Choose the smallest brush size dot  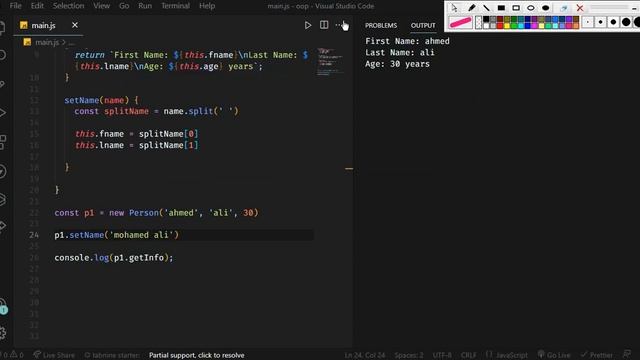tap(587, 22)
